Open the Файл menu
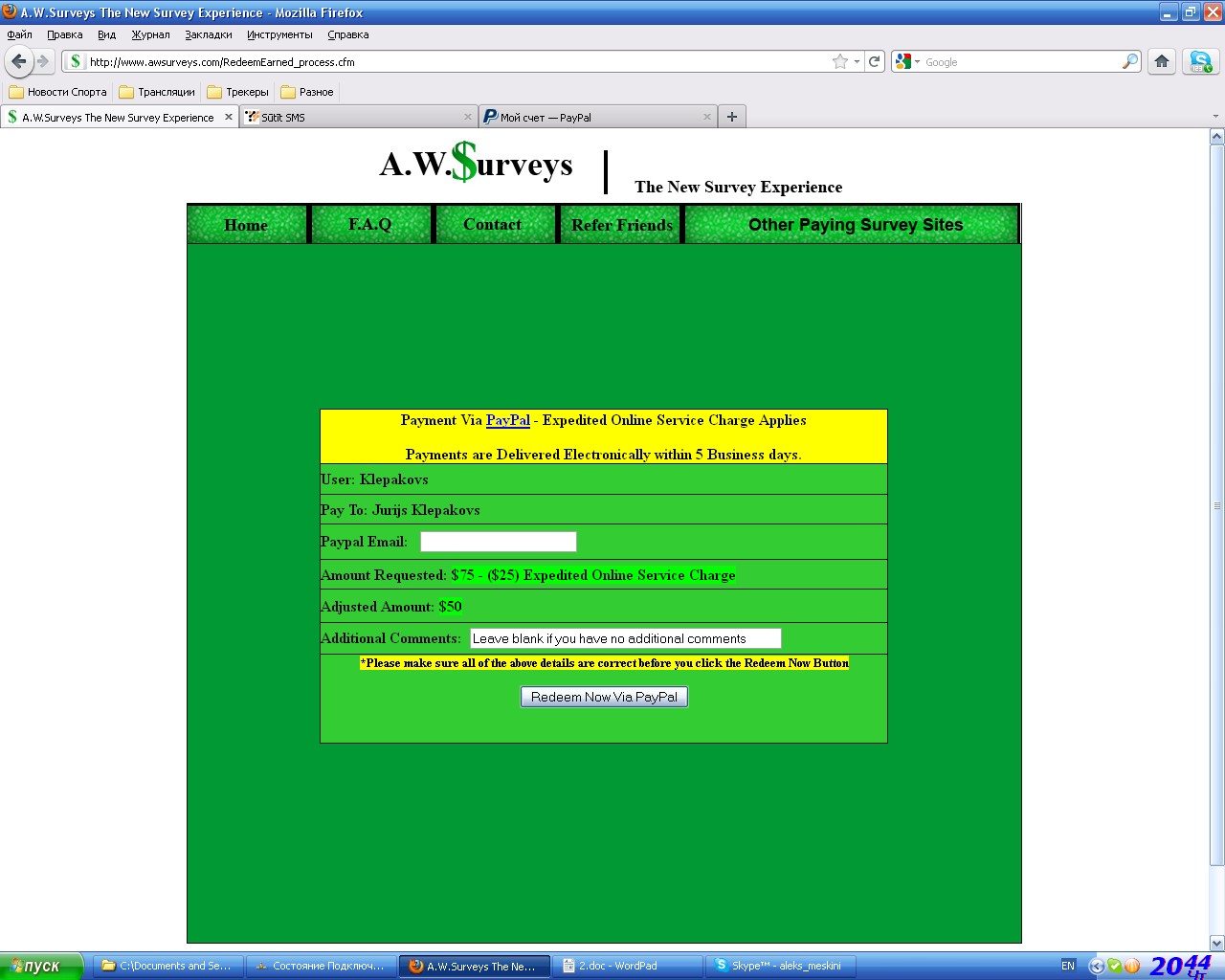 click(x=20, y=34)
